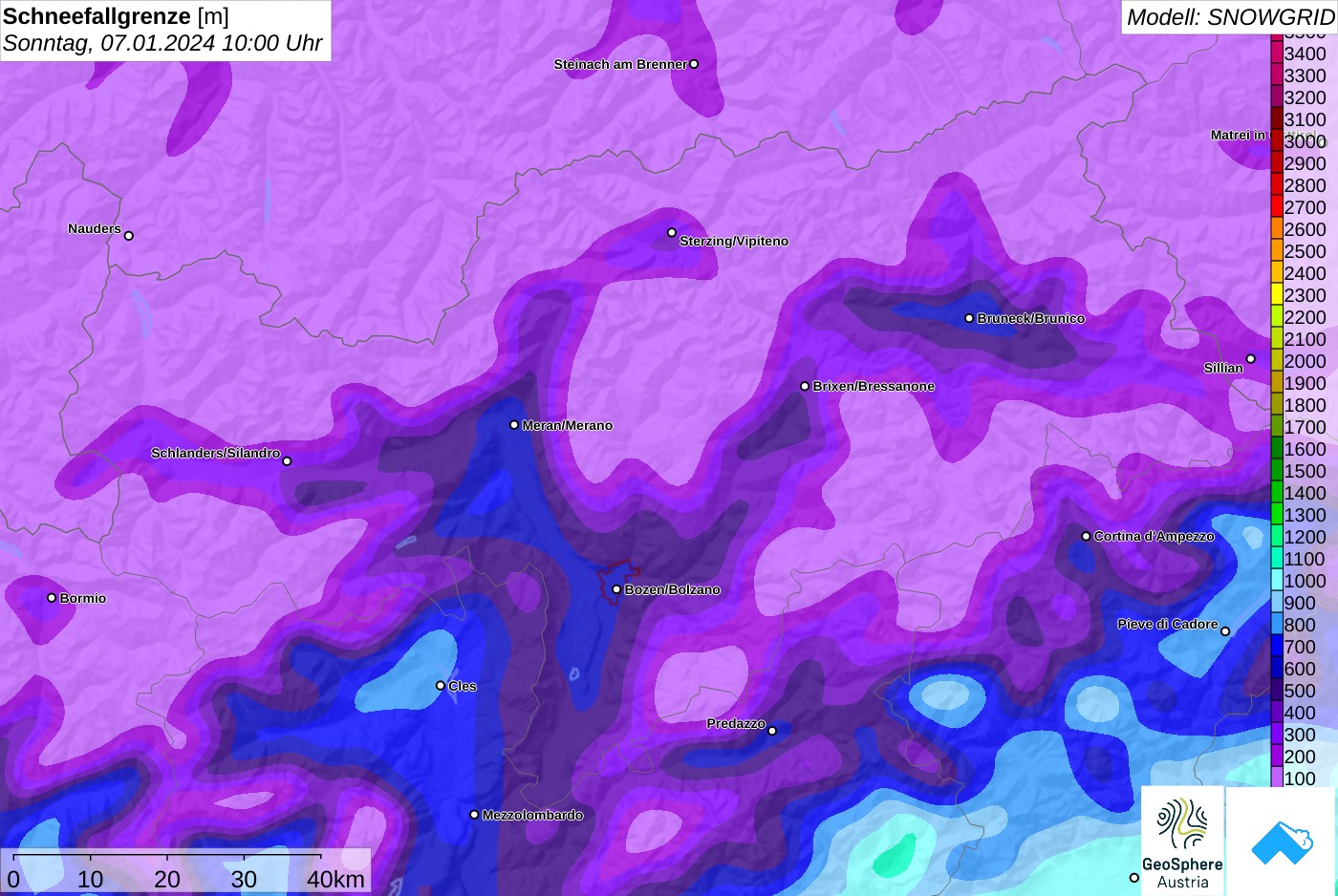Select the Schlanders/Silandro marker dot
Image resolution: width=1338 pixels, height=896 pixels.
click(x=287, y=461)
